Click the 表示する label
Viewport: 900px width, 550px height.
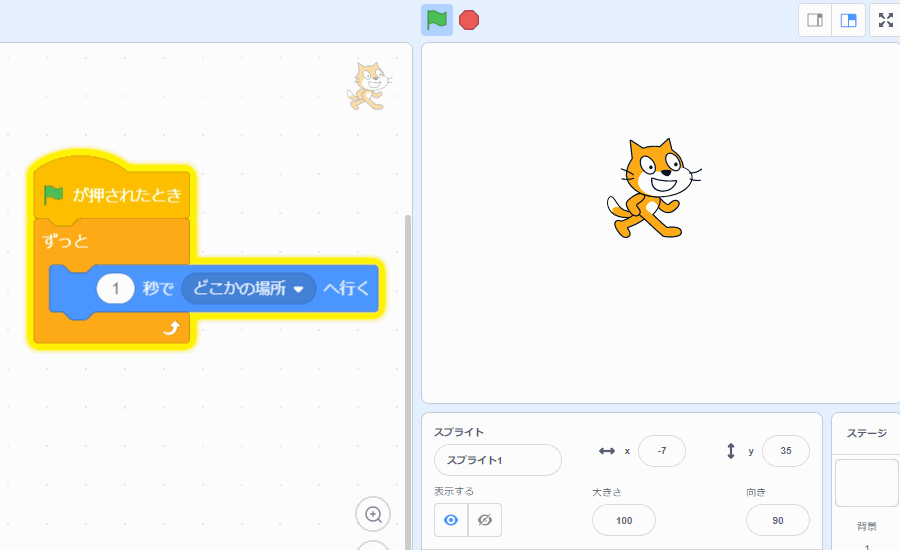[x=453, y=491]
